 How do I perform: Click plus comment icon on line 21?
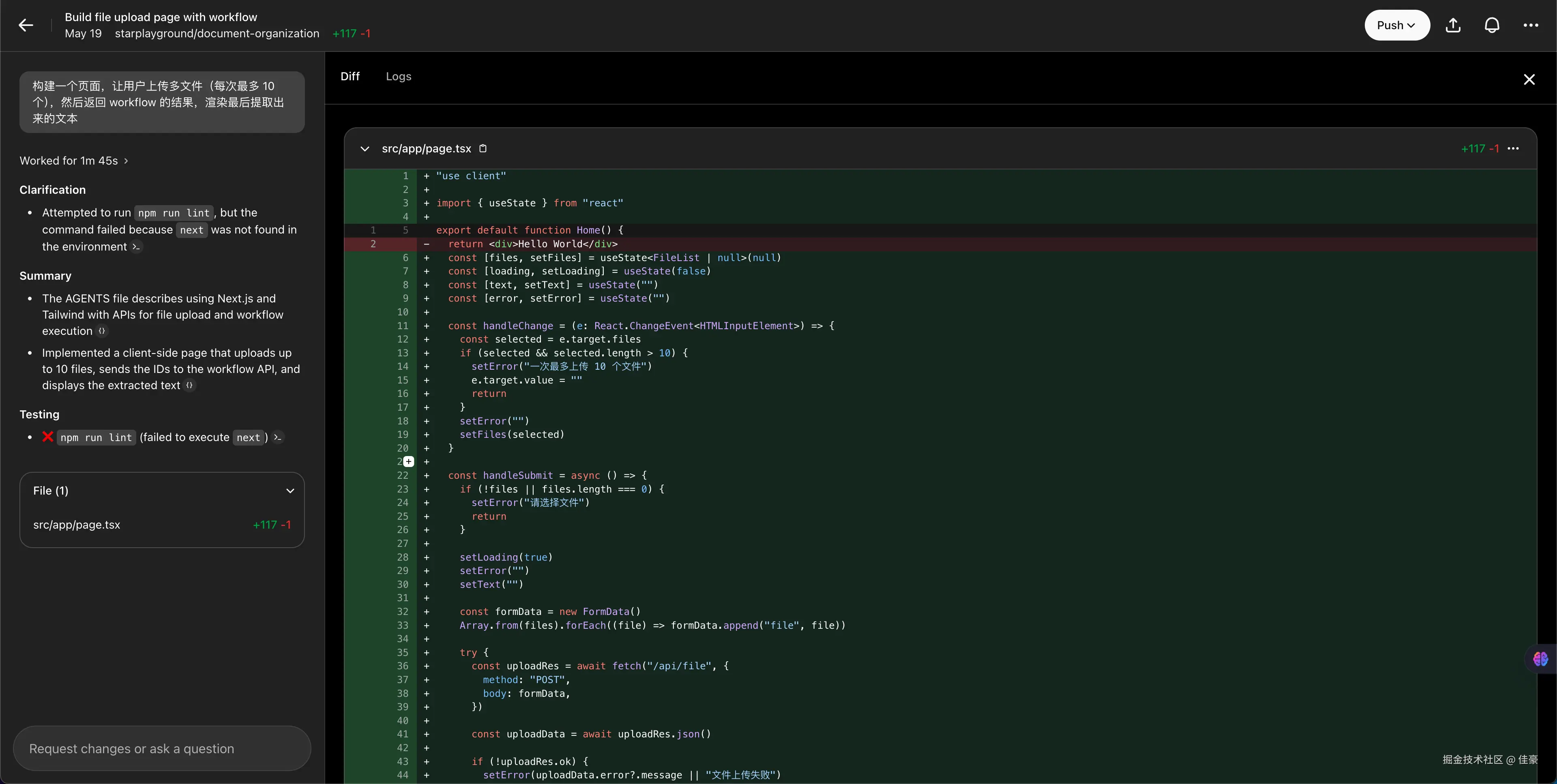point(409,461)
